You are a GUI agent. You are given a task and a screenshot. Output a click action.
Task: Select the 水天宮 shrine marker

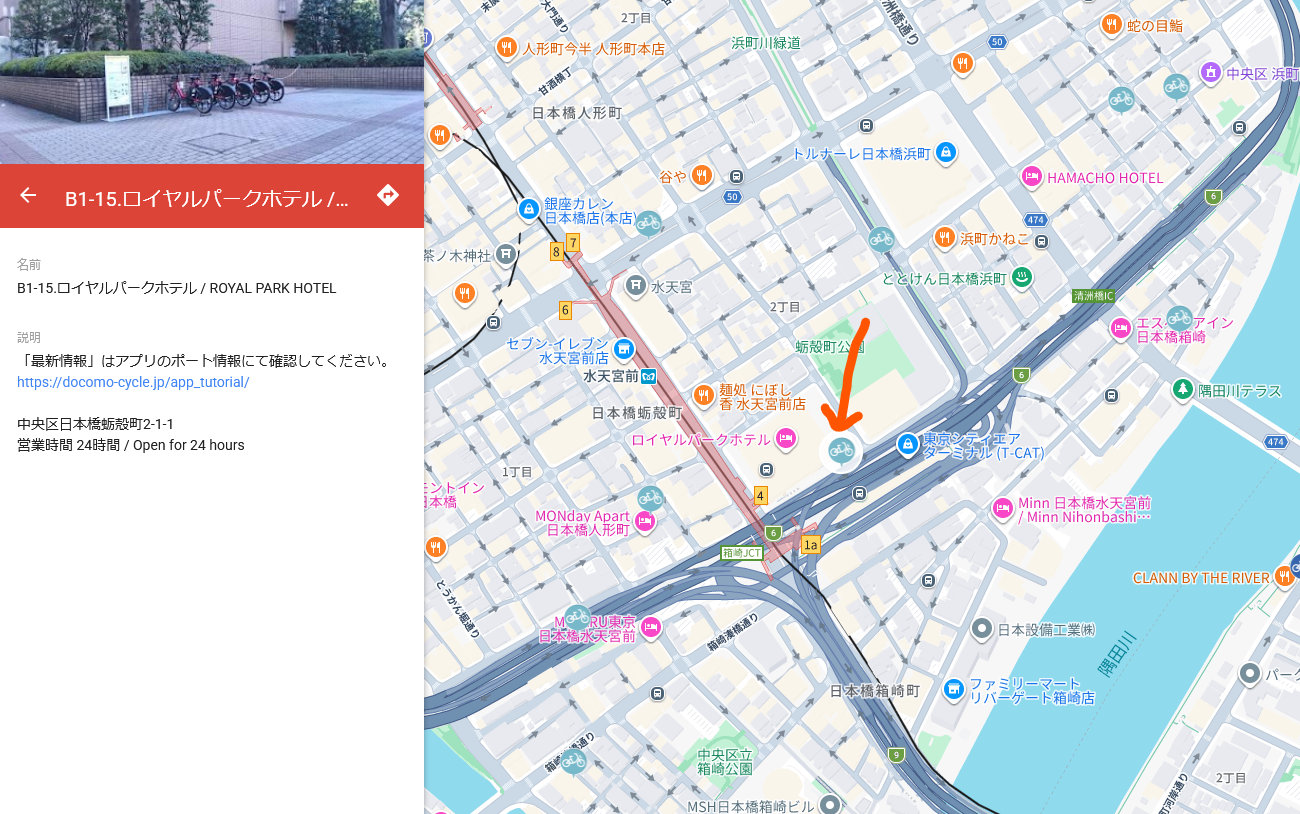coord(635,287)
